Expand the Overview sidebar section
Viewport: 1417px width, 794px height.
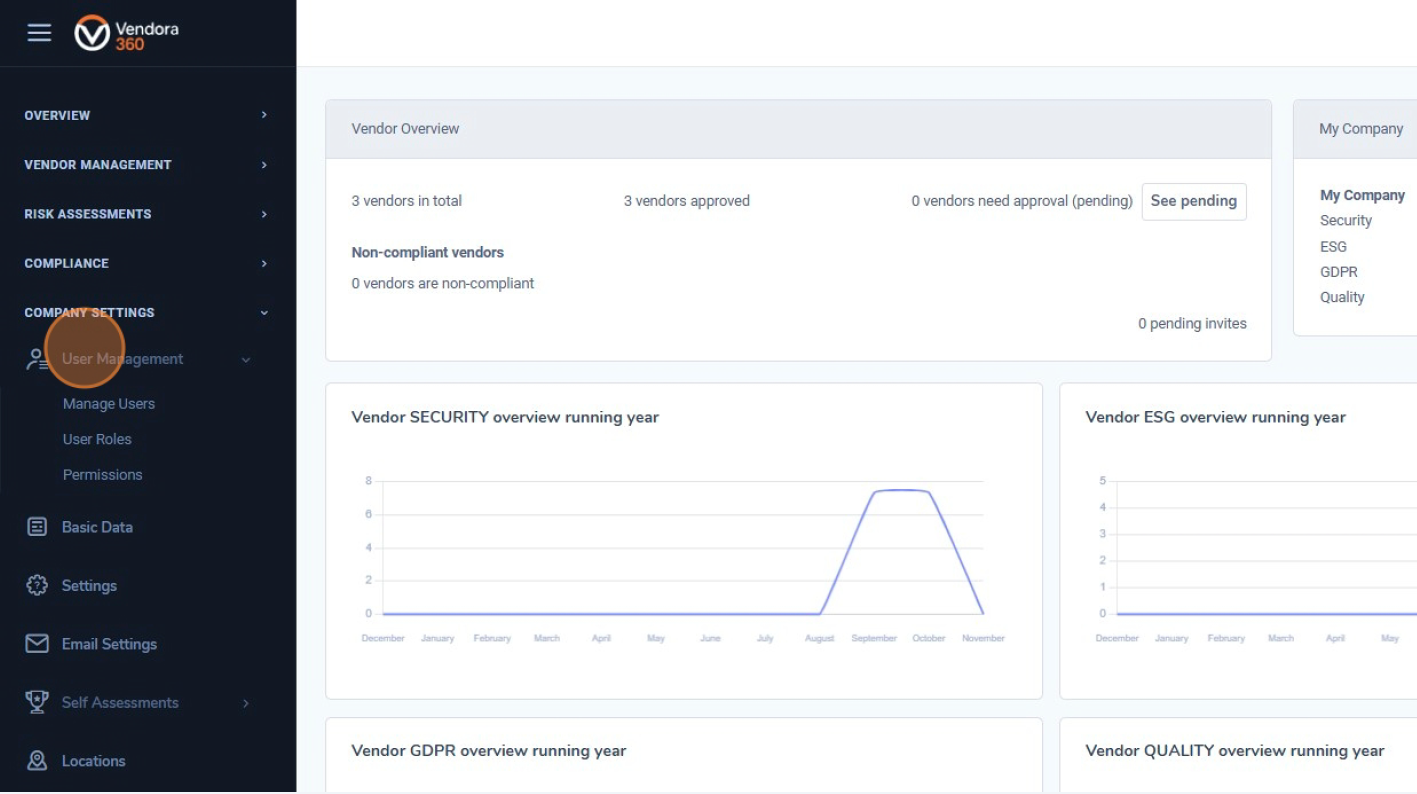(264, 115)
